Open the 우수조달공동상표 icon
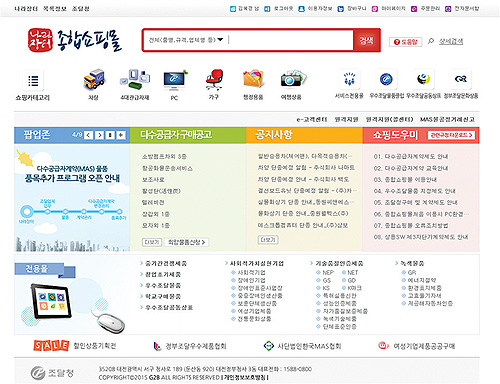The height and width of the screenshot is (384, 500). [424, 79]
